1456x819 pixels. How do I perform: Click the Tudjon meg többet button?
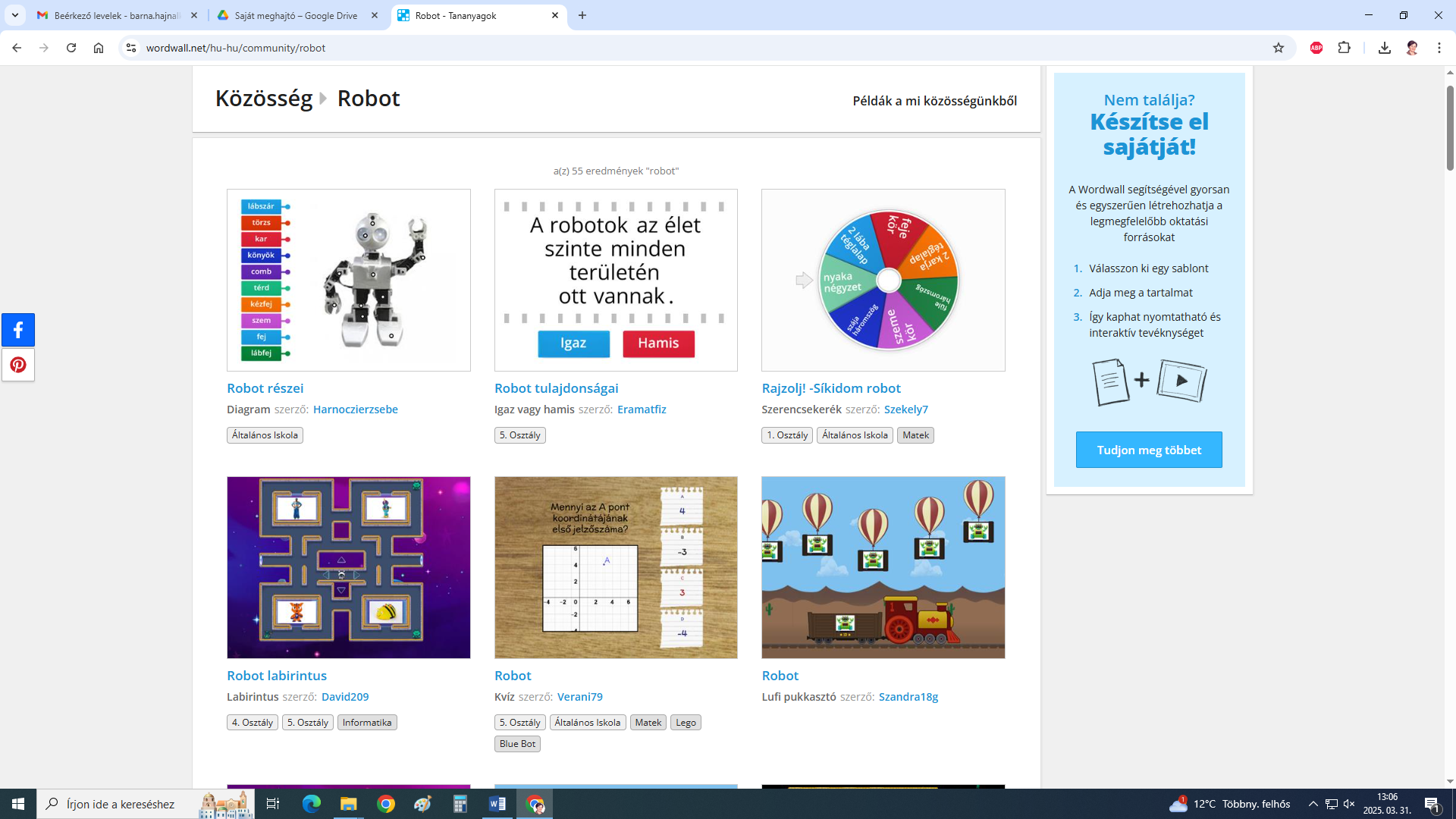(1149, 450)
